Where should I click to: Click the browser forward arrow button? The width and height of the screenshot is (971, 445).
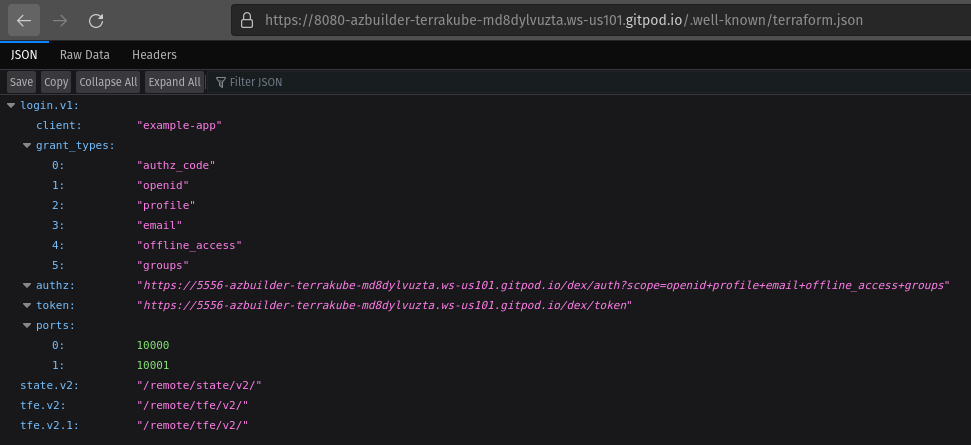click(x=60, y=20)
